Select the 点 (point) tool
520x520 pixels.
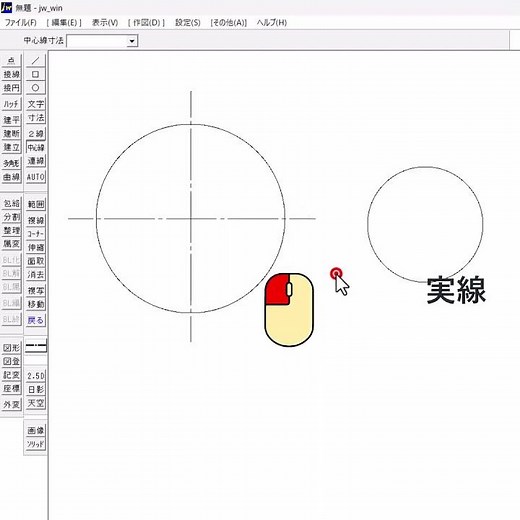click(x=12, y=61)
